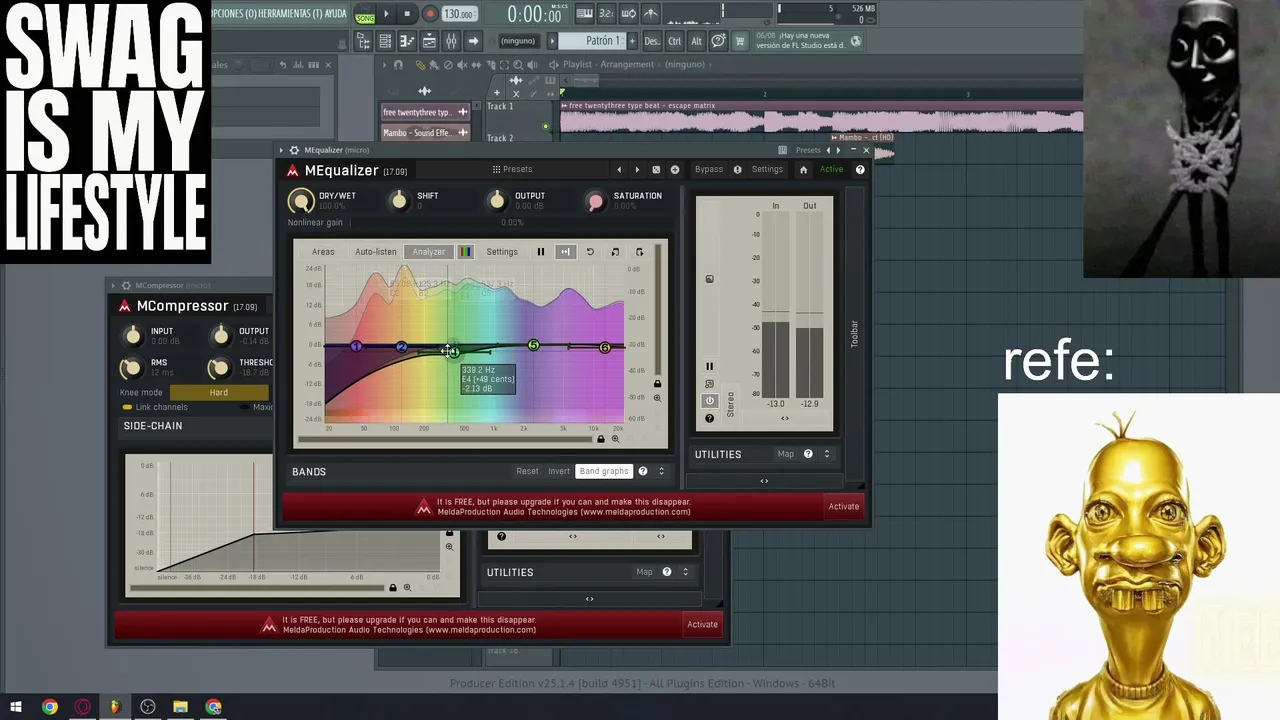
Task: Click the 130.000 tempo field
Action: tap(459, 14)
